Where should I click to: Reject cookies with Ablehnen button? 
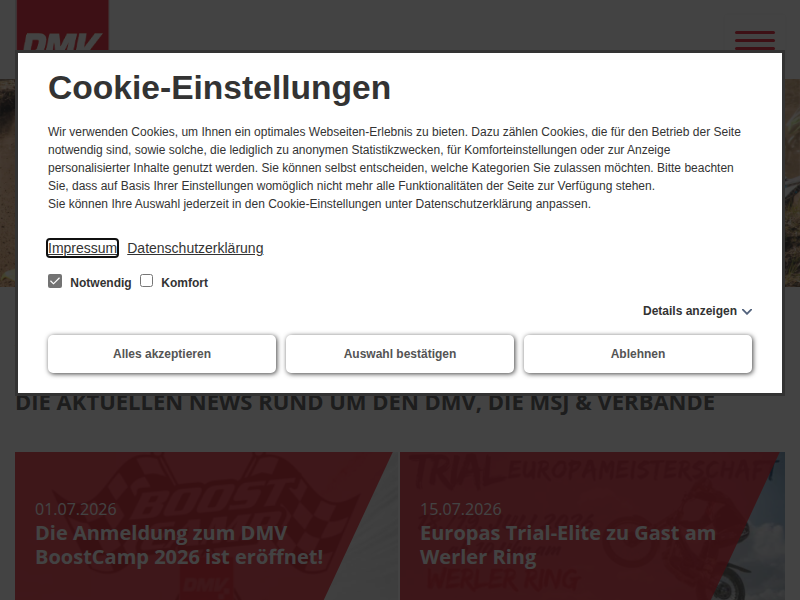[638, 354]
